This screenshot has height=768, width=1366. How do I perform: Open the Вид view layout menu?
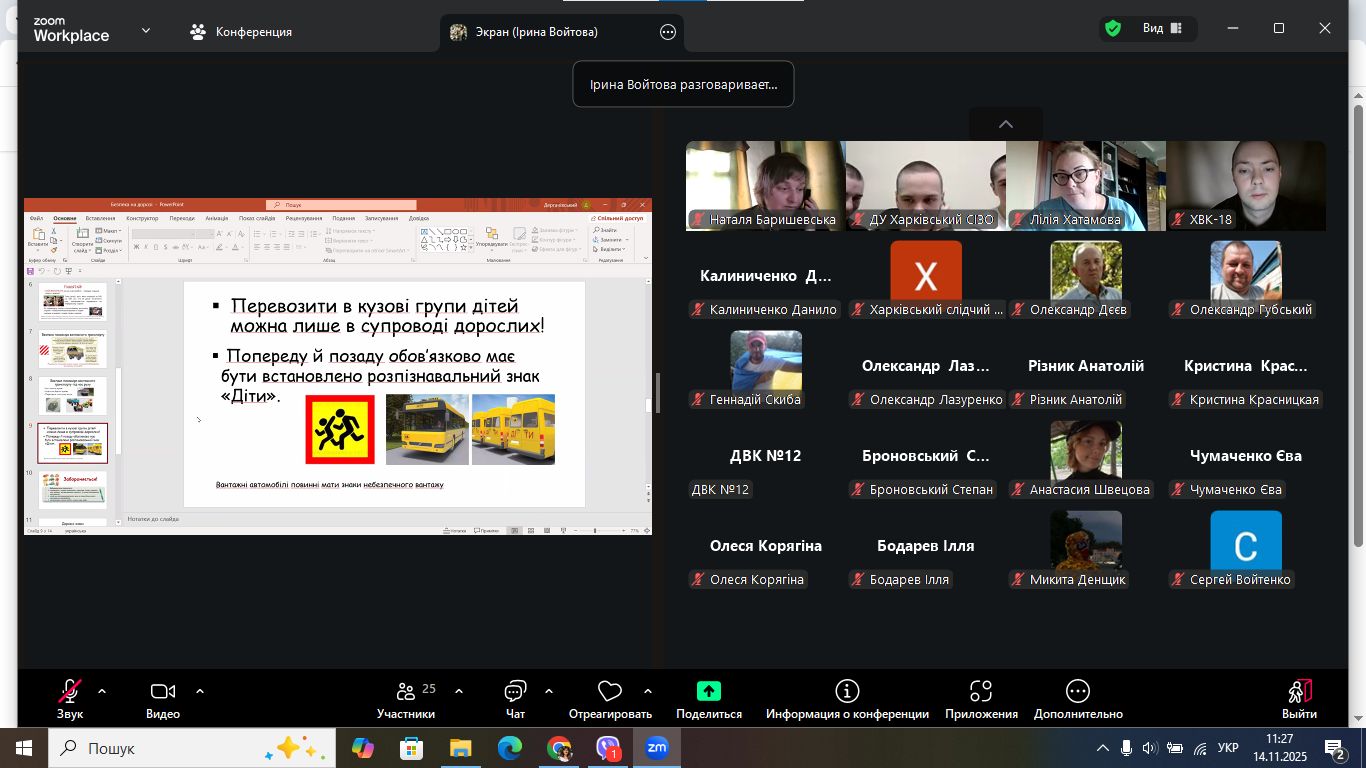1162,29
